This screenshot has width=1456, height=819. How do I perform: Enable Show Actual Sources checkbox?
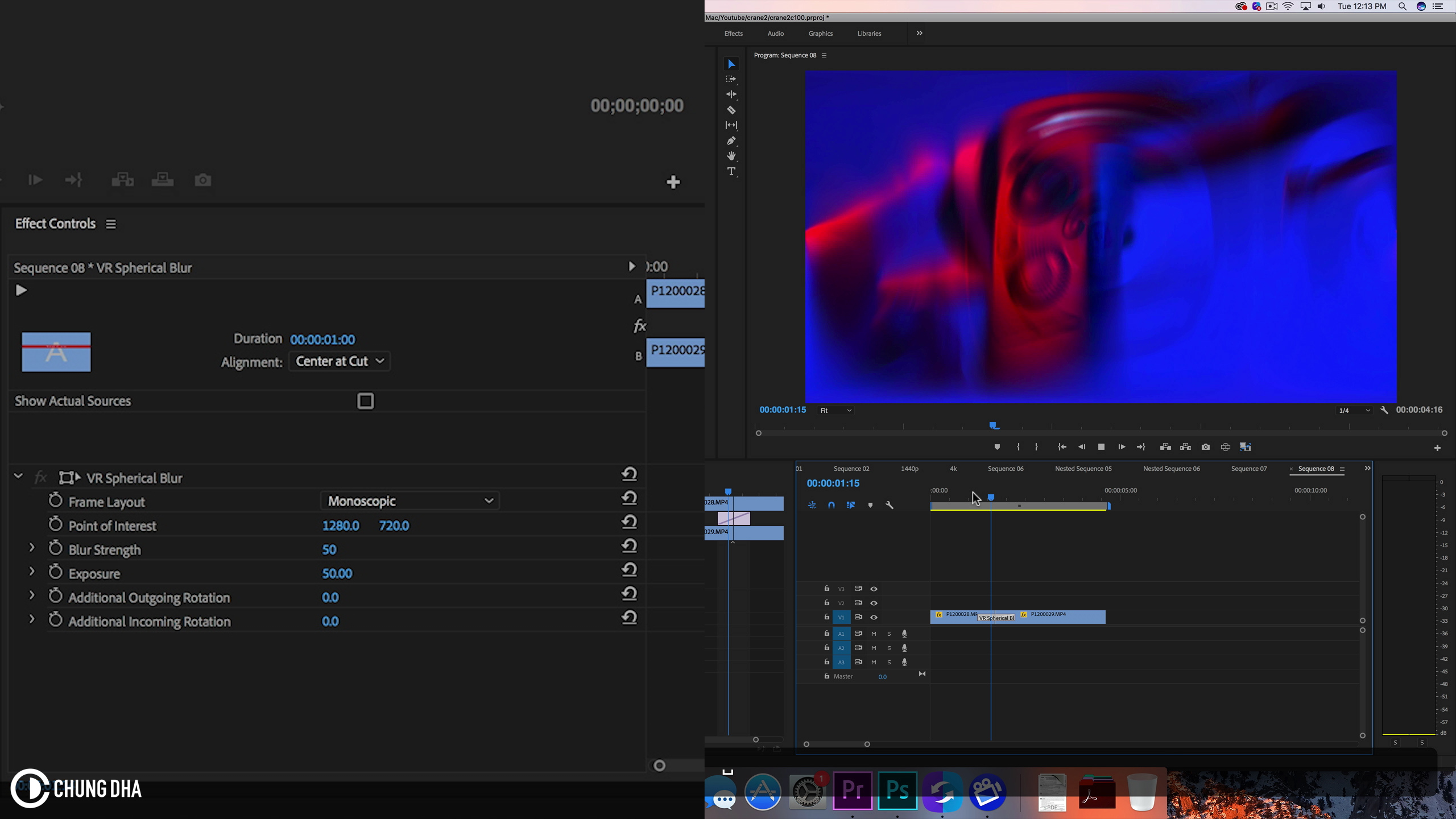(x=365, y=401)
